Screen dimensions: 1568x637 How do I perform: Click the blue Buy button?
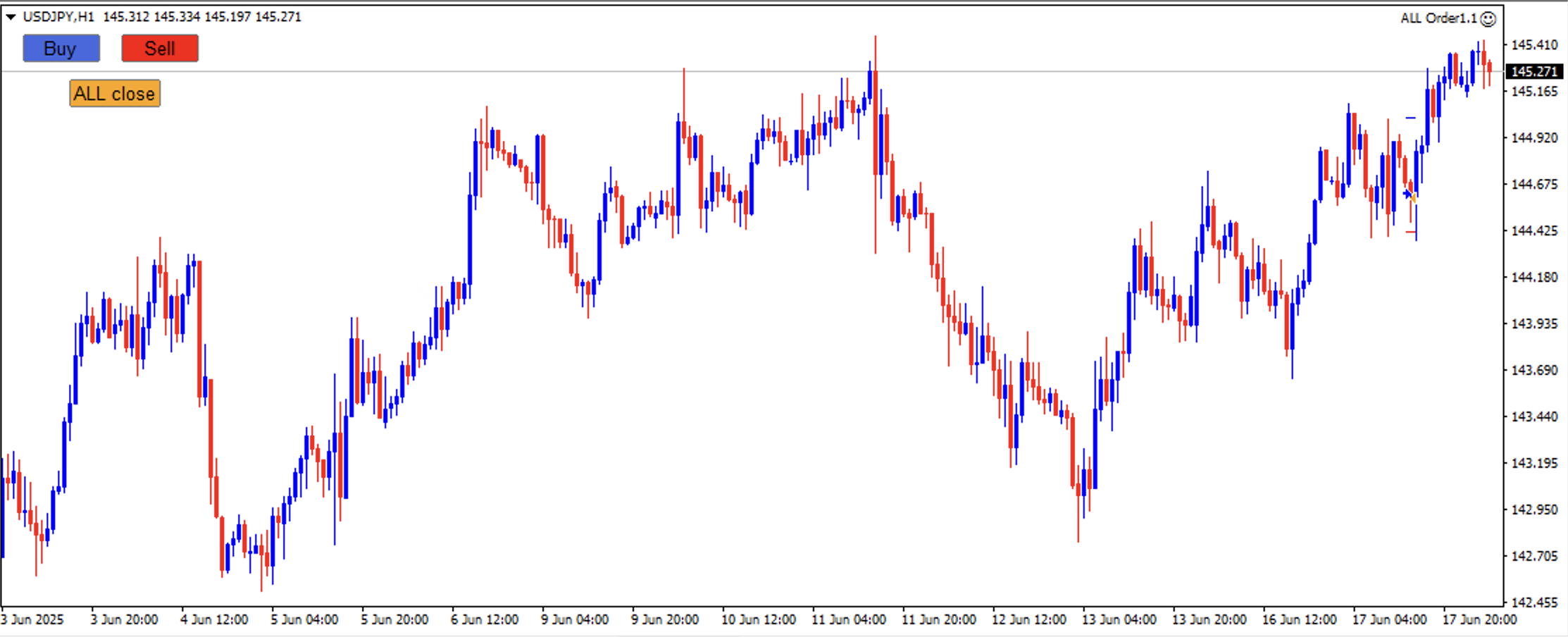[x=61, y=49]
